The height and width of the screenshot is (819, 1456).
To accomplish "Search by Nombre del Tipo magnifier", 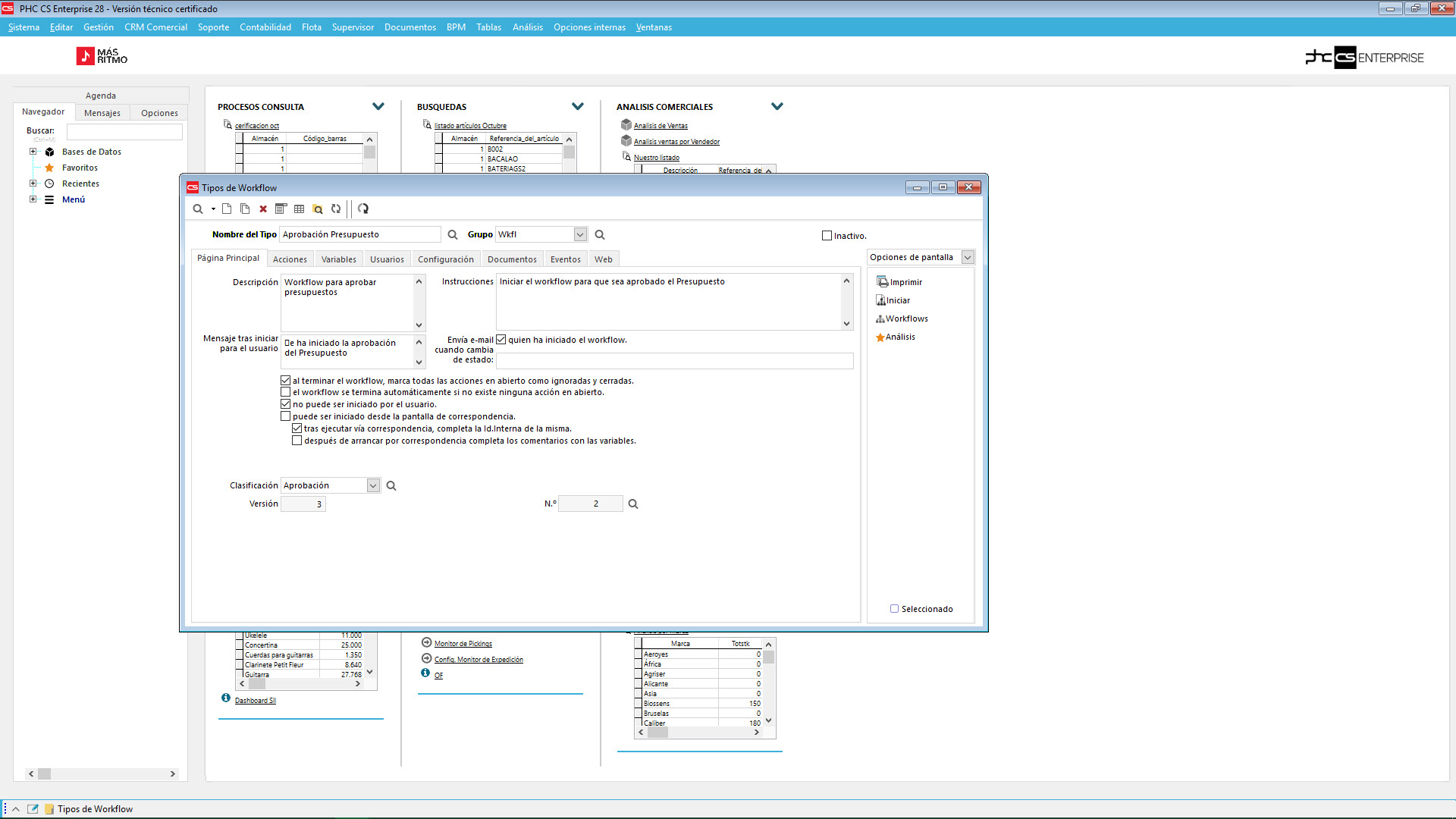I will 453,235.
